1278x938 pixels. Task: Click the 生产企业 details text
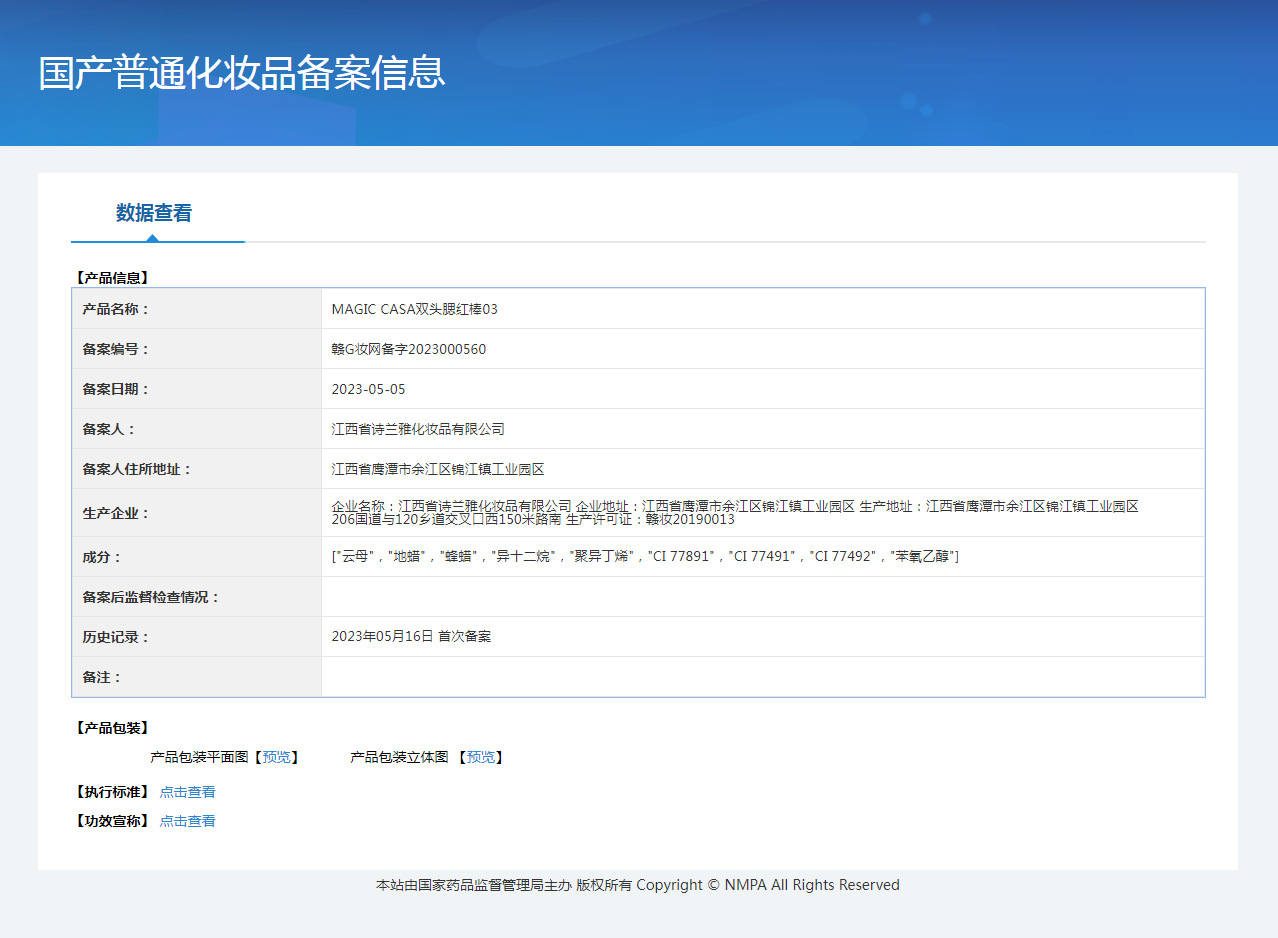[x=734, y=512]
